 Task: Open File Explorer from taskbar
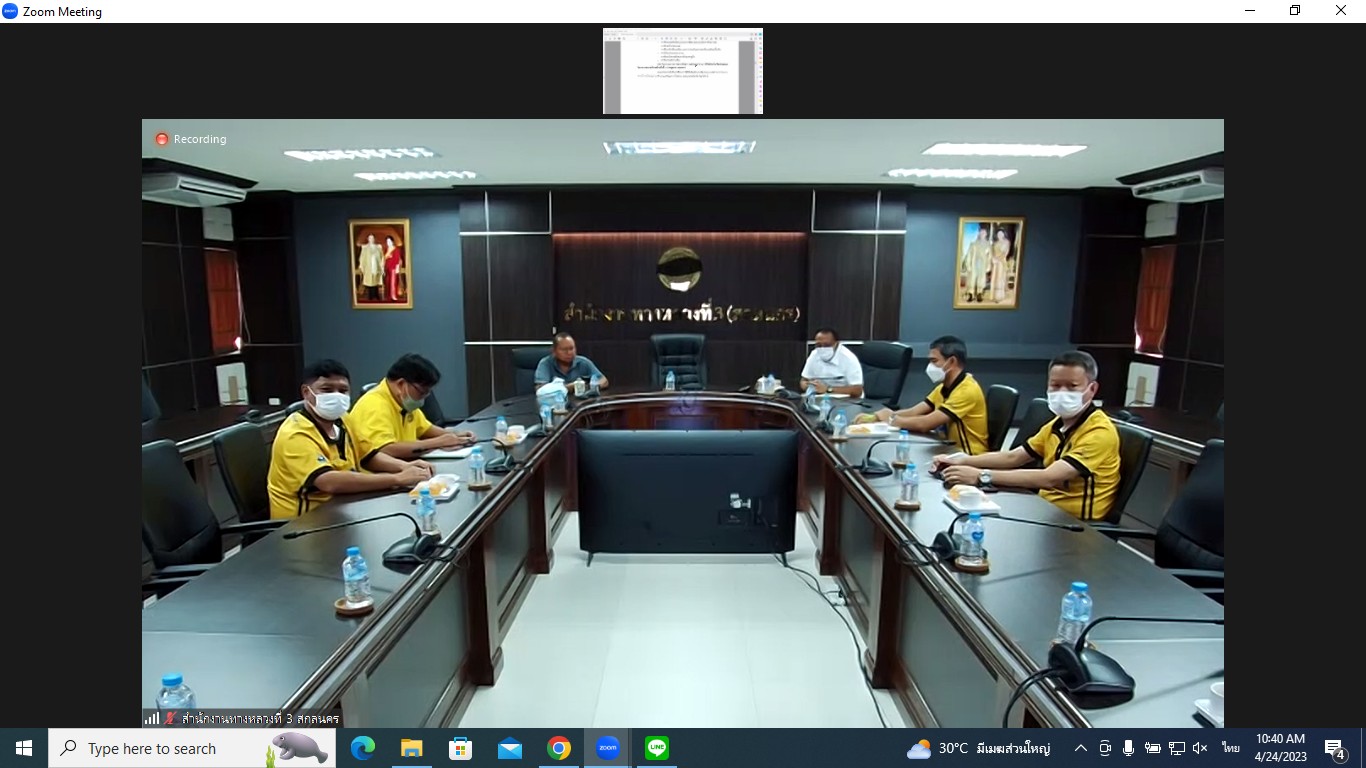coord(411,748)
